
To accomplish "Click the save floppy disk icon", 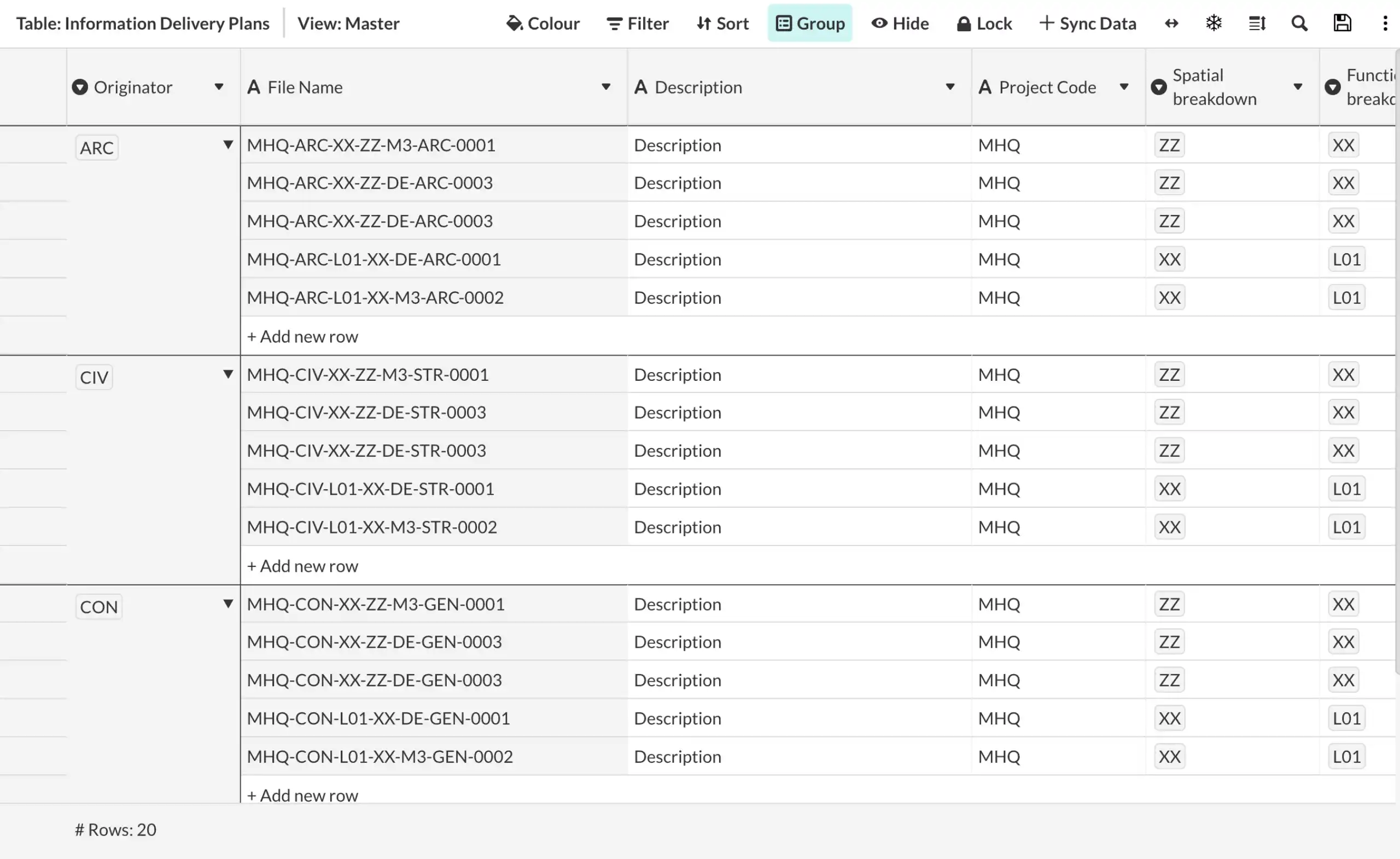I will pyautogui.click(x=1342, y=24).
